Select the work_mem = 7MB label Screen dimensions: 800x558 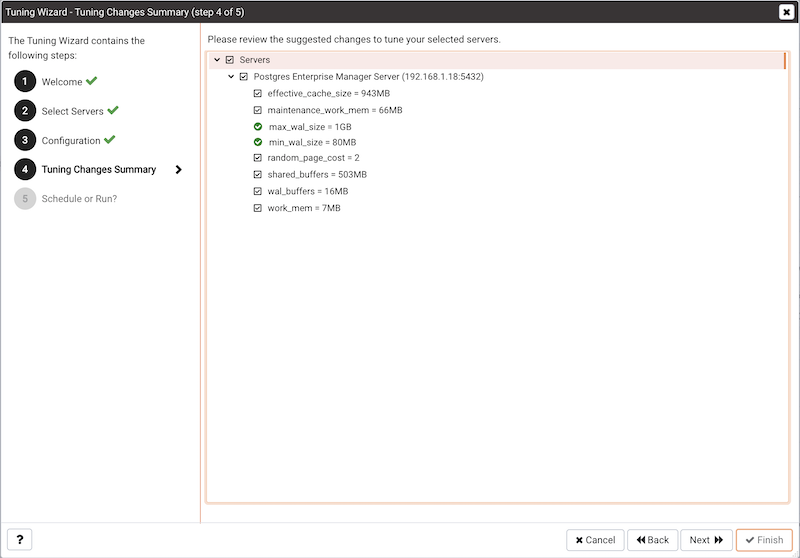[x=304, y=208]
